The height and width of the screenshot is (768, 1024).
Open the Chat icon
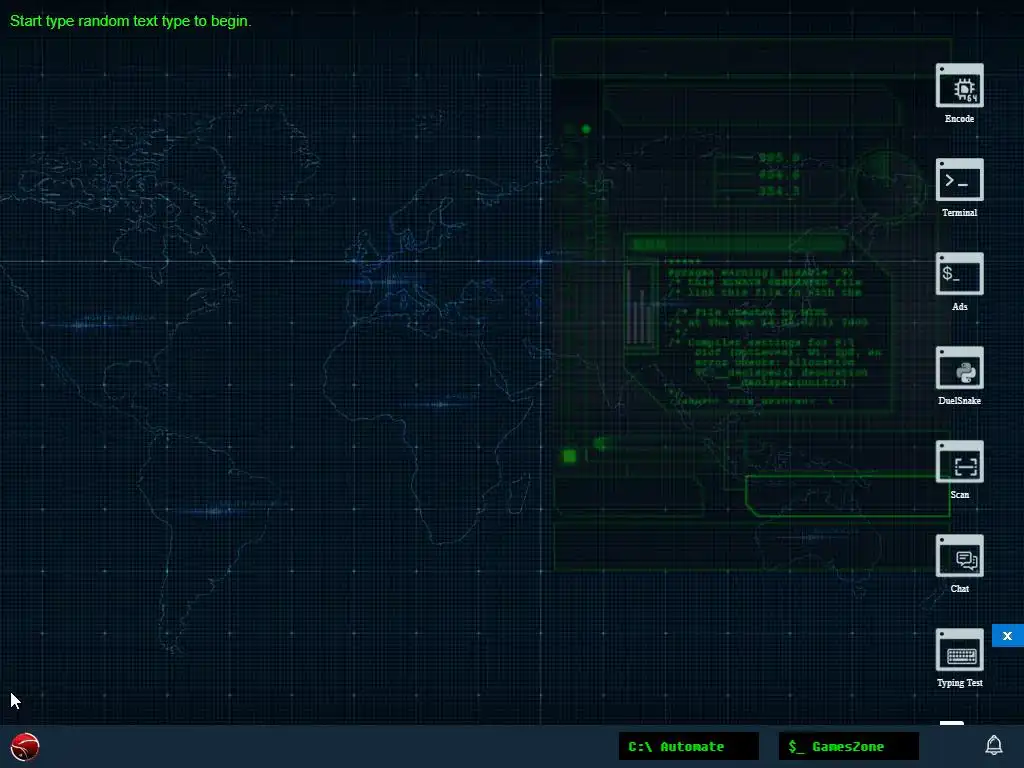point(959,556)
